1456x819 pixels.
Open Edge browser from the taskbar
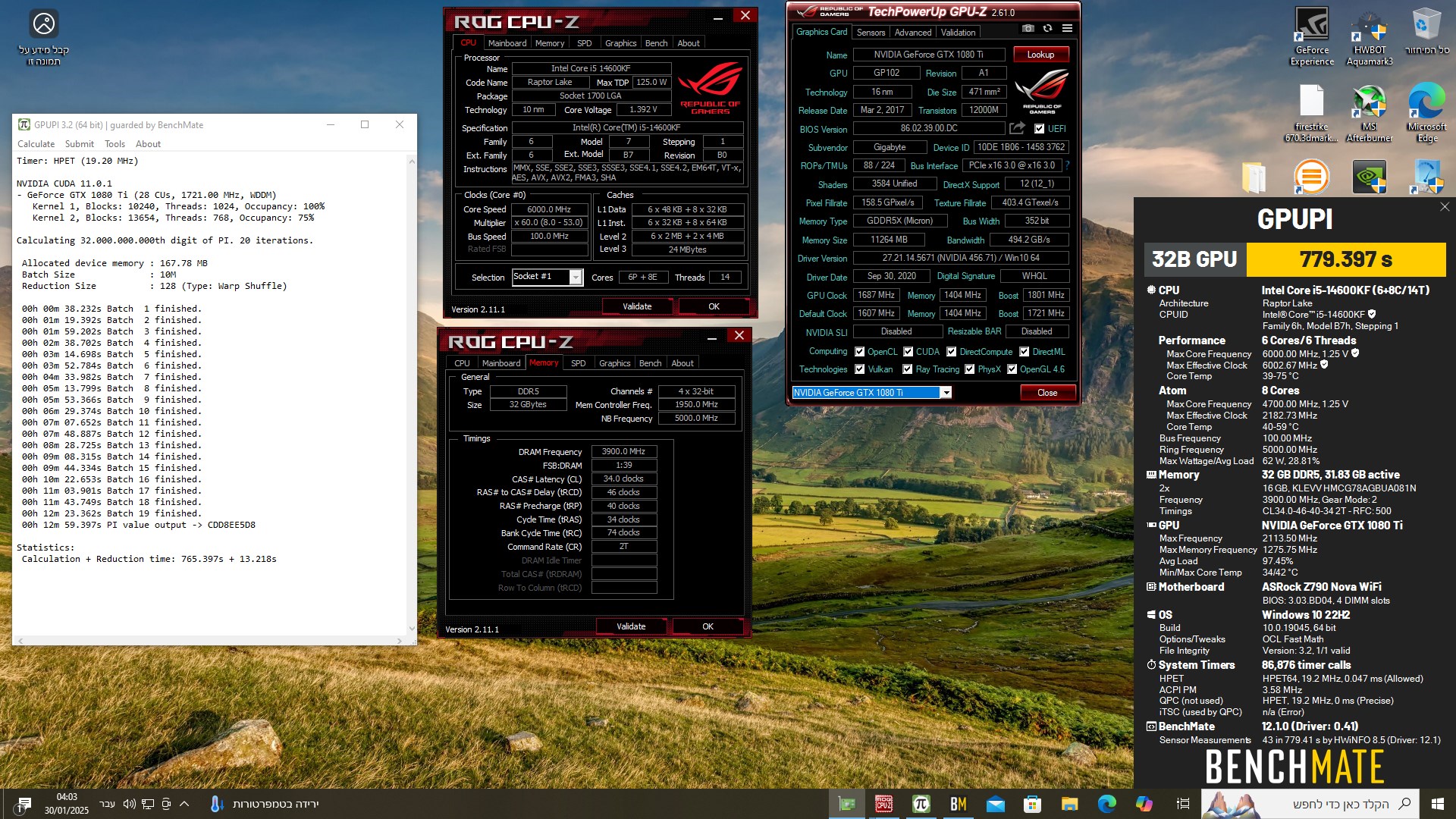pyautogui.click(x=1106, y=804)
